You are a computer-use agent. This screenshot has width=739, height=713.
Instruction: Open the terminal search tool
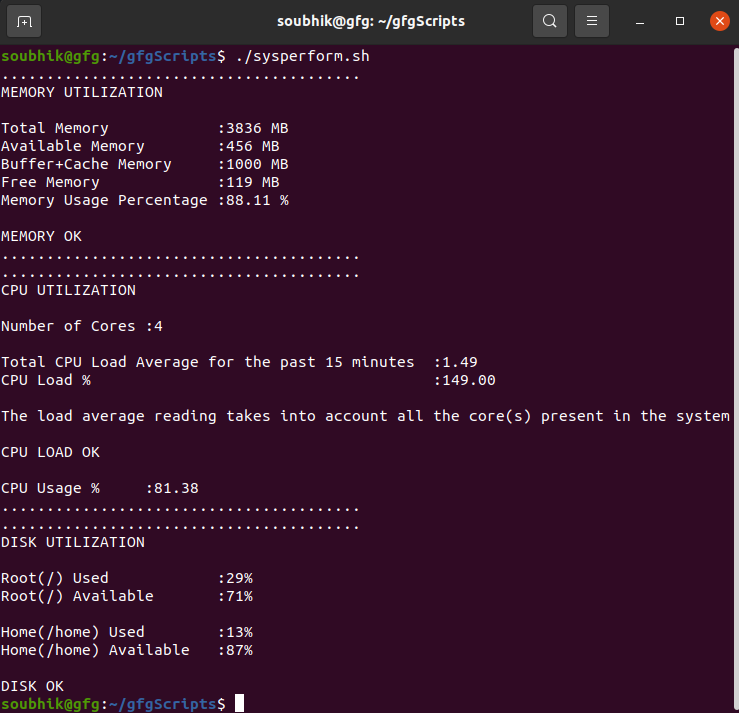pos(550,21)
